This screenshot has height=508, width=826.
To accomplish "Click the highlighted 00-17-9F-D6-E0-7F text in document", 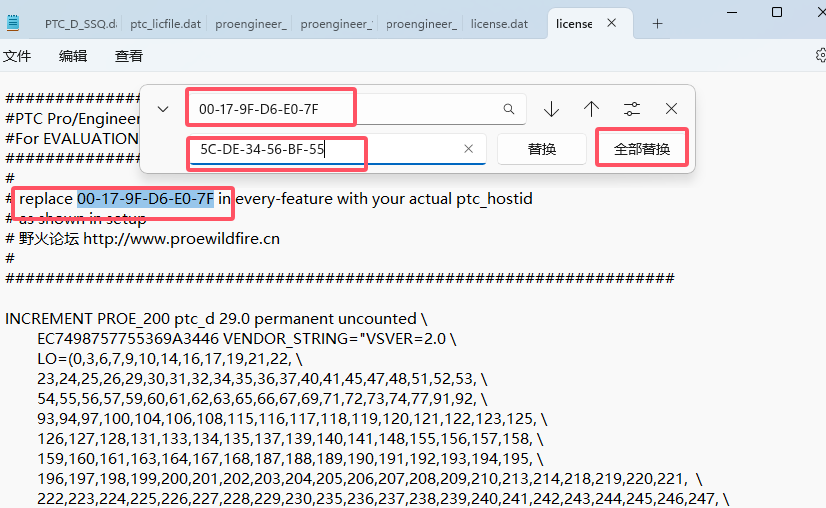I will (x=145, y=199).
